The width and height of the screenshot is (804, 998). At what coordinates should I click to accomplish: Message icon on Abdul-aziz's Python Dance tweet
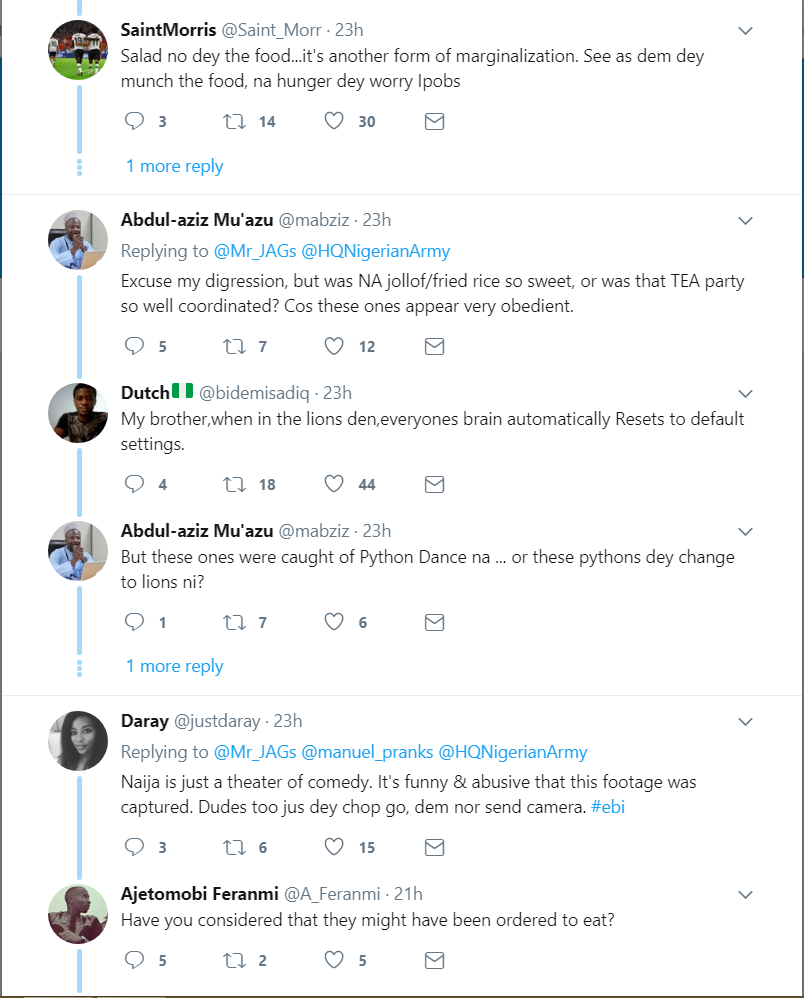point(434,622)
